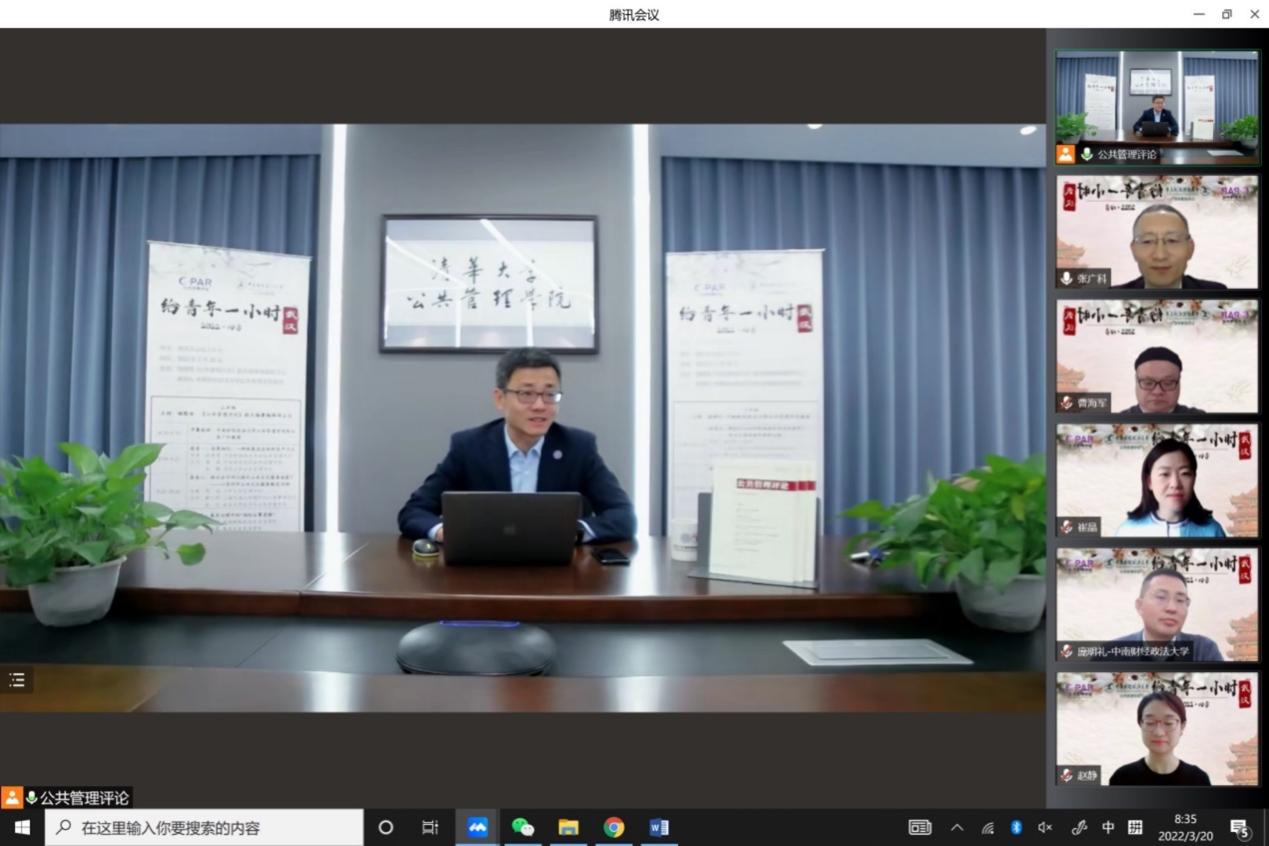Screen dimensions: 1269x846
Task: Click the Bluetooth tray icon
Action: [1016, 827]
